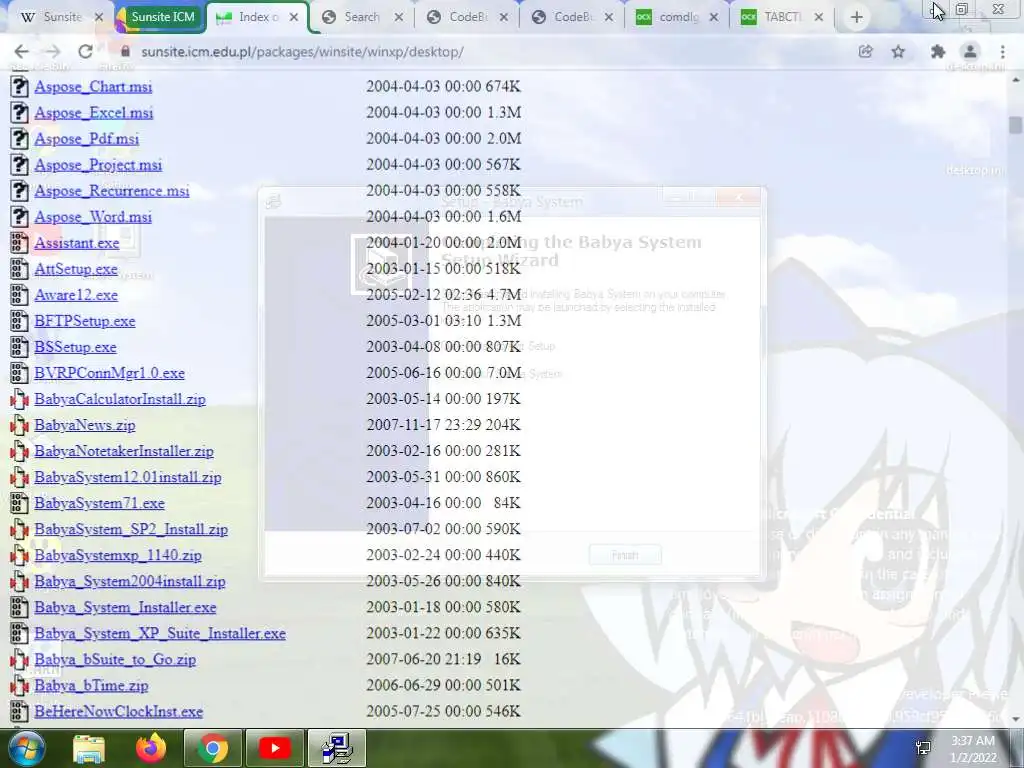This screenshot has width=1024, height=768.
Task: Switch to Chrome in the taskbar
Action: click(212, 748)
